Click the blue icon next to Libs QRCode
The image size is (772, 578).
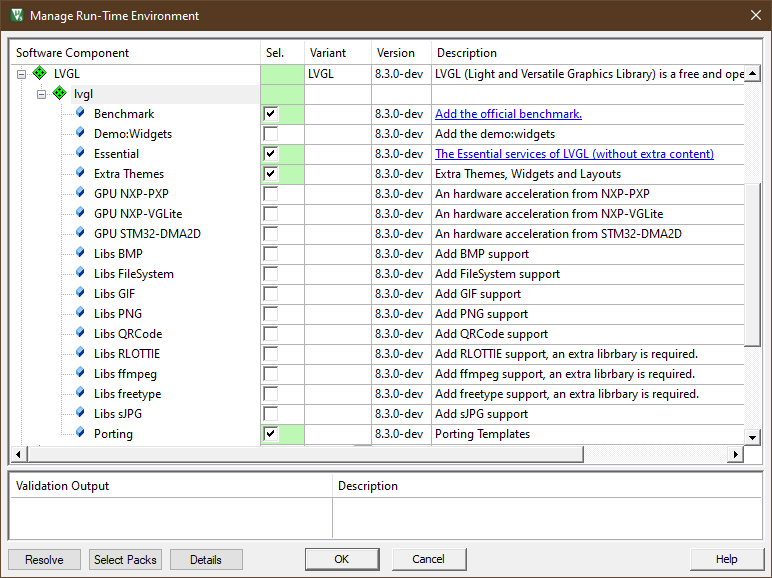tap(80, 333)
